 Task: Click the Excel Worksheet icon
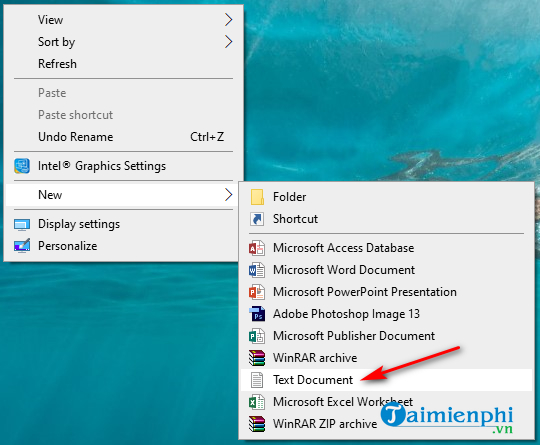(257, 402)
